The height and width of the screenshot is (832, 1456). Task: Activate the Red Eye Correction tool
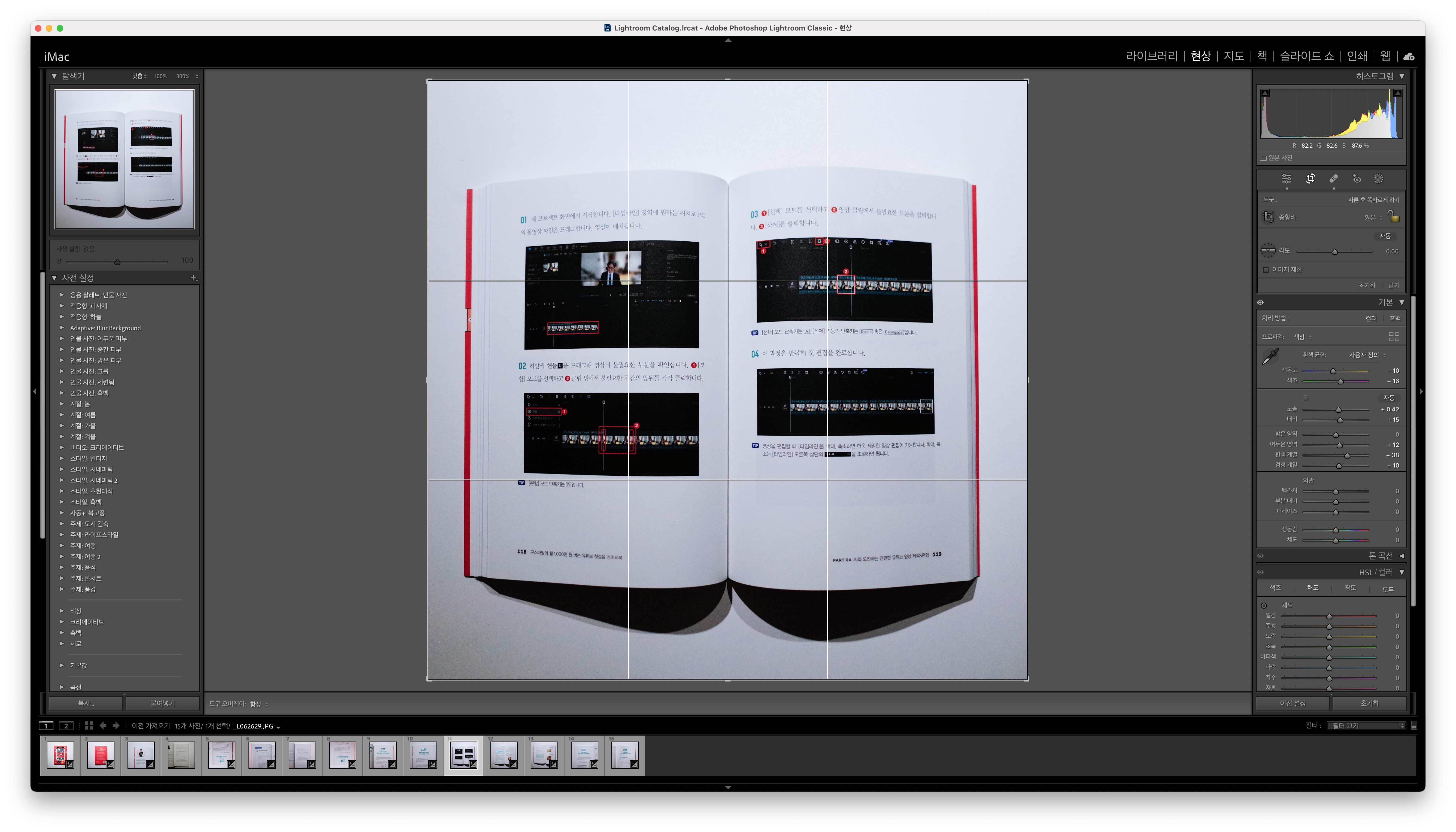pos(1357,179)
